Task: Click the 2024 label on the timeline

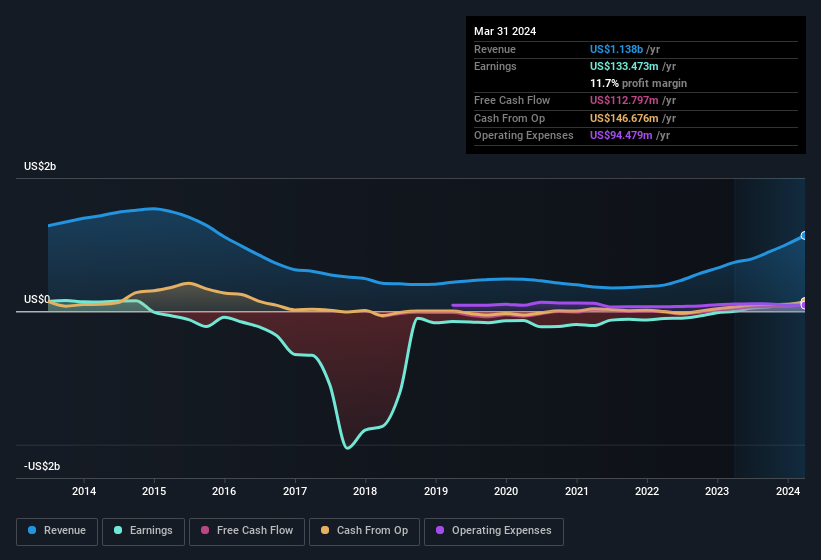Action: (x=787, y=491)
